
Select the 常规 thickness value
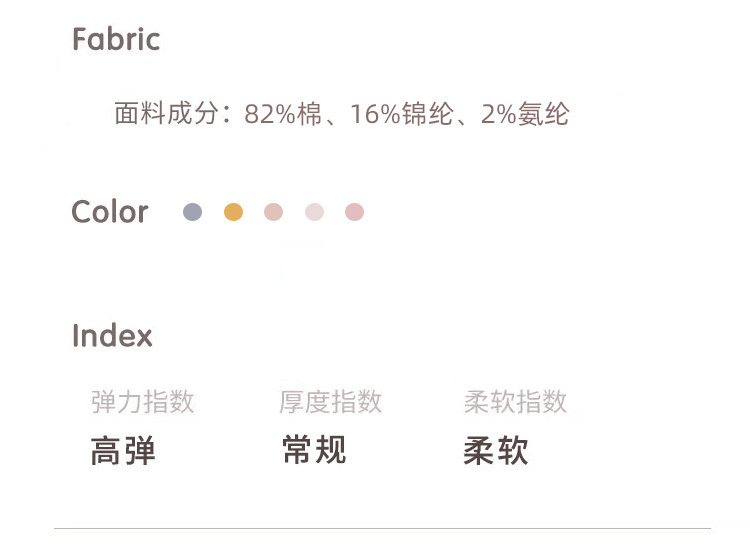(x=314, y=450)
